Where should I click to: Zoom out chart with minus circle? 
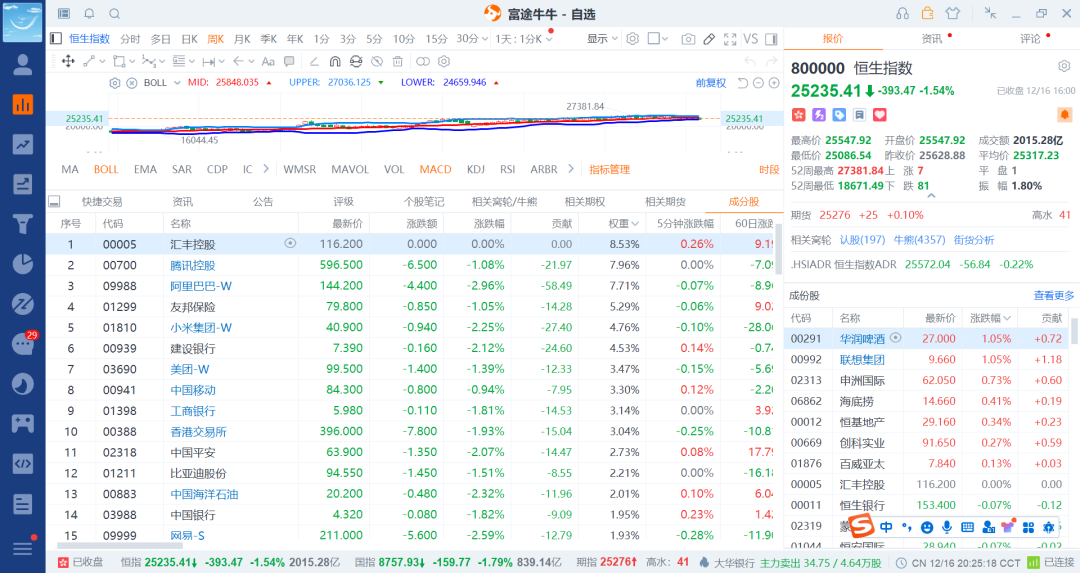tap(758, 83)
